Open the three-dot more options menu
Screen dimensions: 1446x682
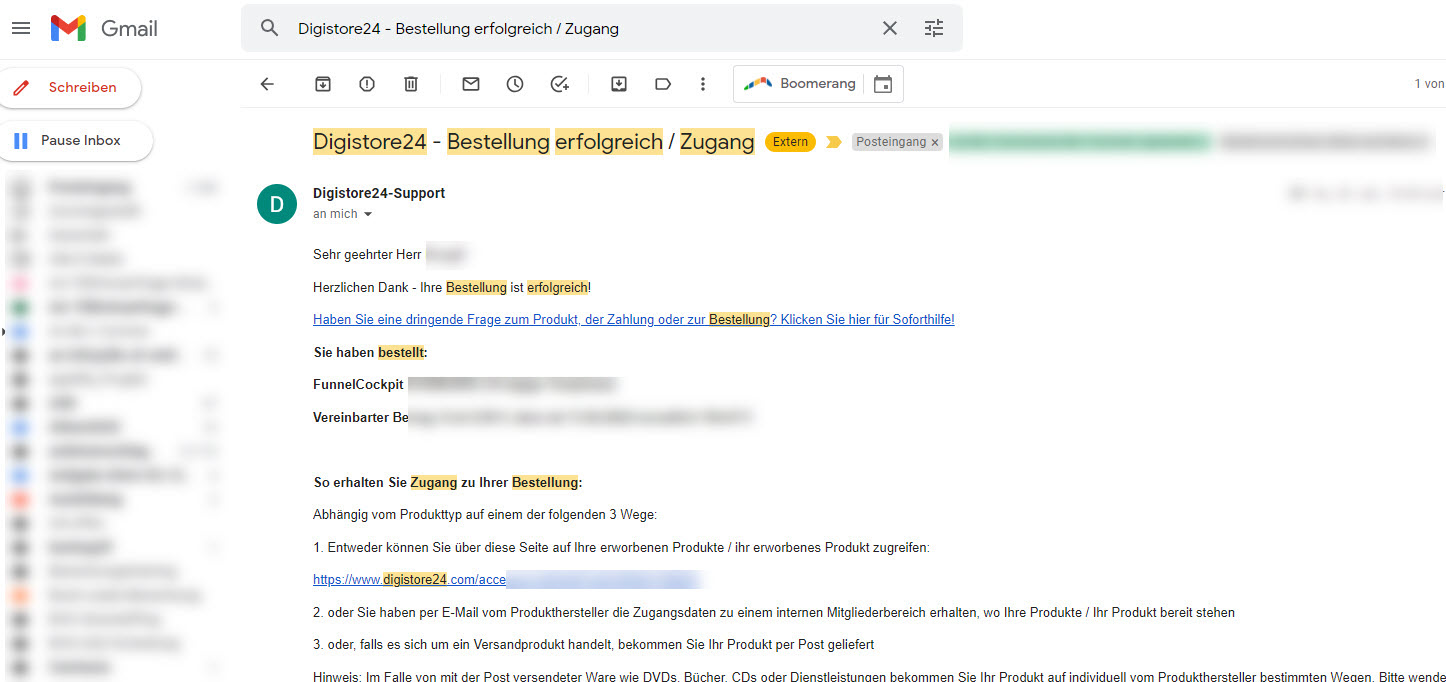pyautogui.click(x=703, y=84)
